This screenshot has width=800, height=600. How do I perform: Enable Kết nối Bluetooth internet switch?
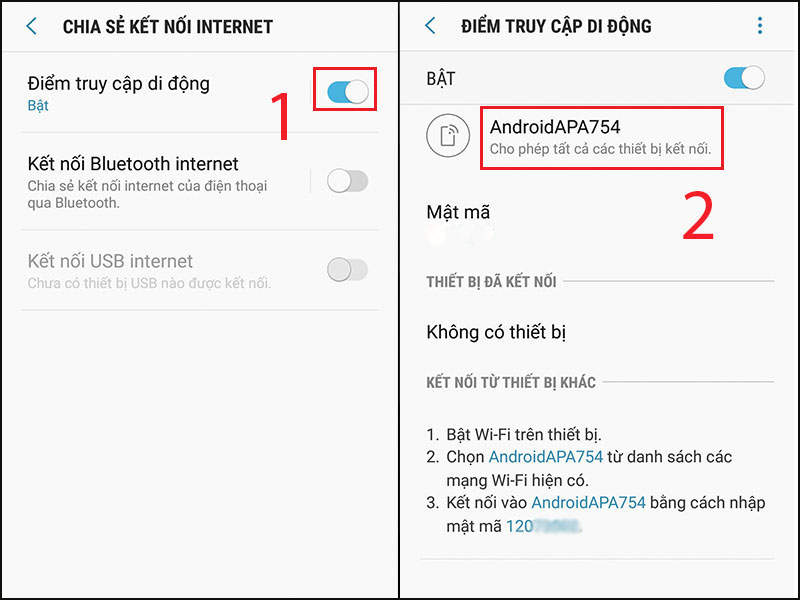(347, 181)
